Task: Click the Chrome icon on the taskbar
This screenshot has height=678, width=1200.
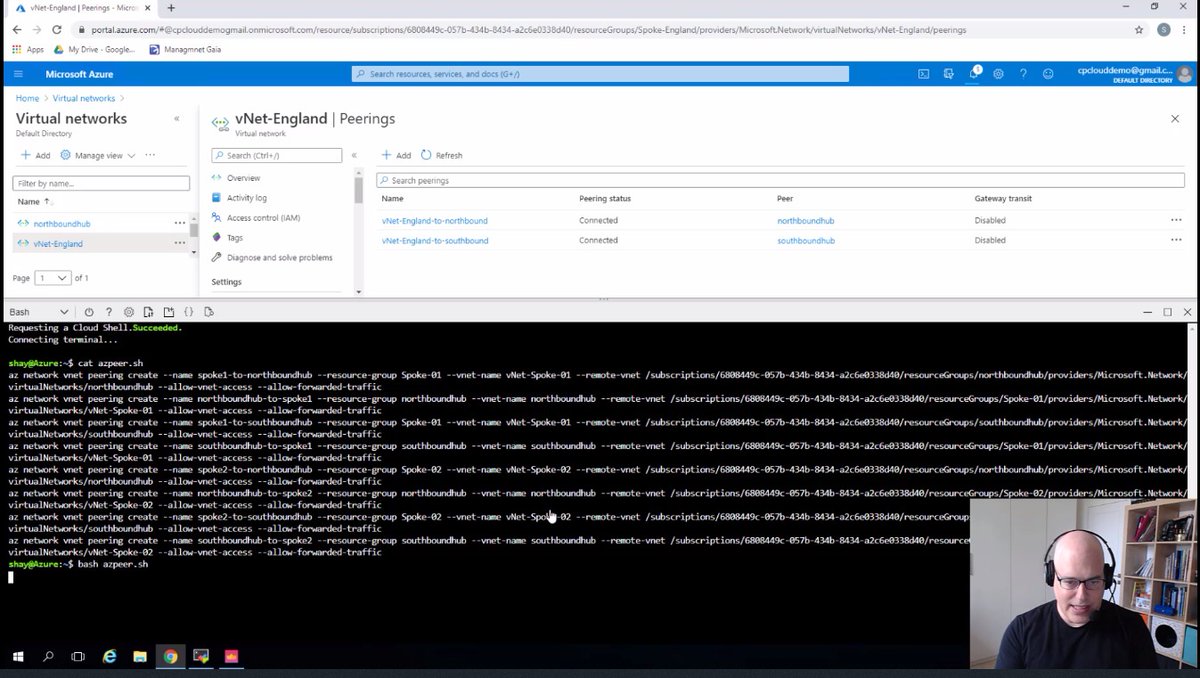Action: click(x=170, y=657)
